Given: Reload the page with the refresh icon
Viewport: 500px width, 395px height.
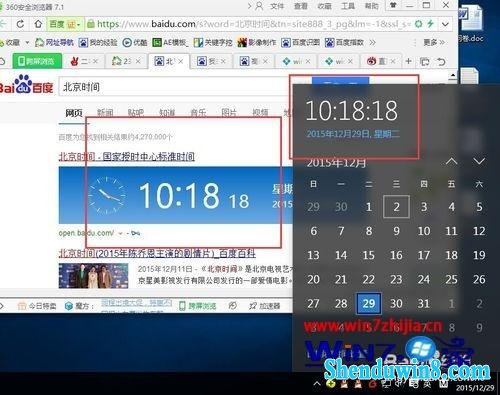Looking at the screenshot, I should 20,24.
